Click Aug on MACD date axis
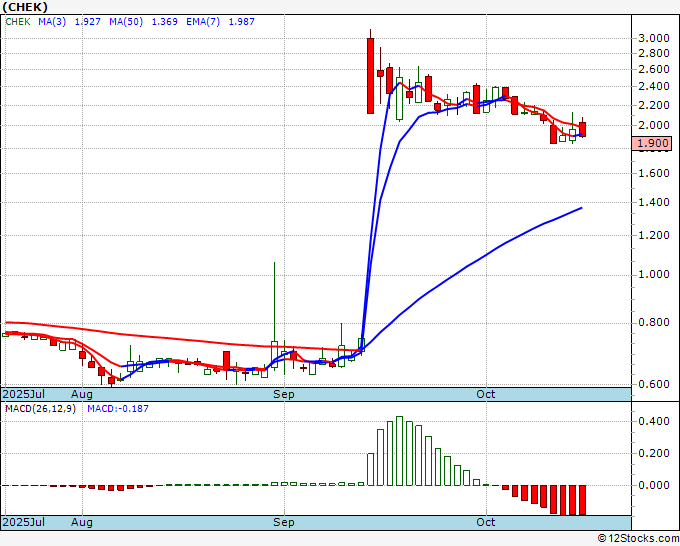This screenshot has width=680, height=546. click(x=82, y=522)
